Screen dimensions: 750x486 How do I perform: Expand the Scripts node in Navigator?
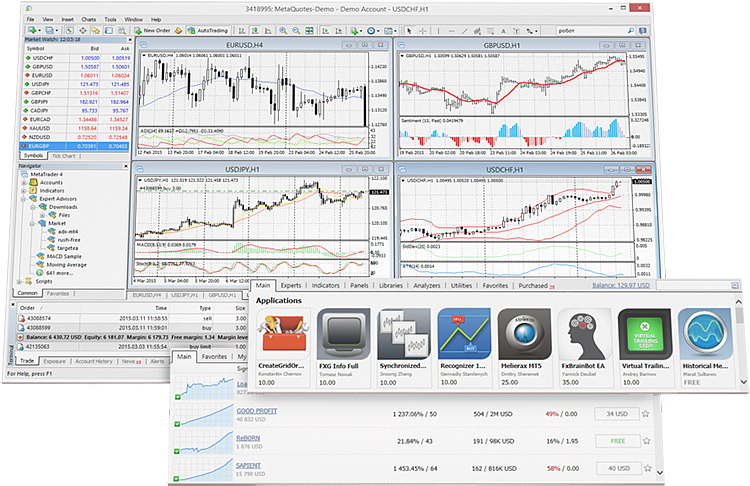tap(18, 281)
